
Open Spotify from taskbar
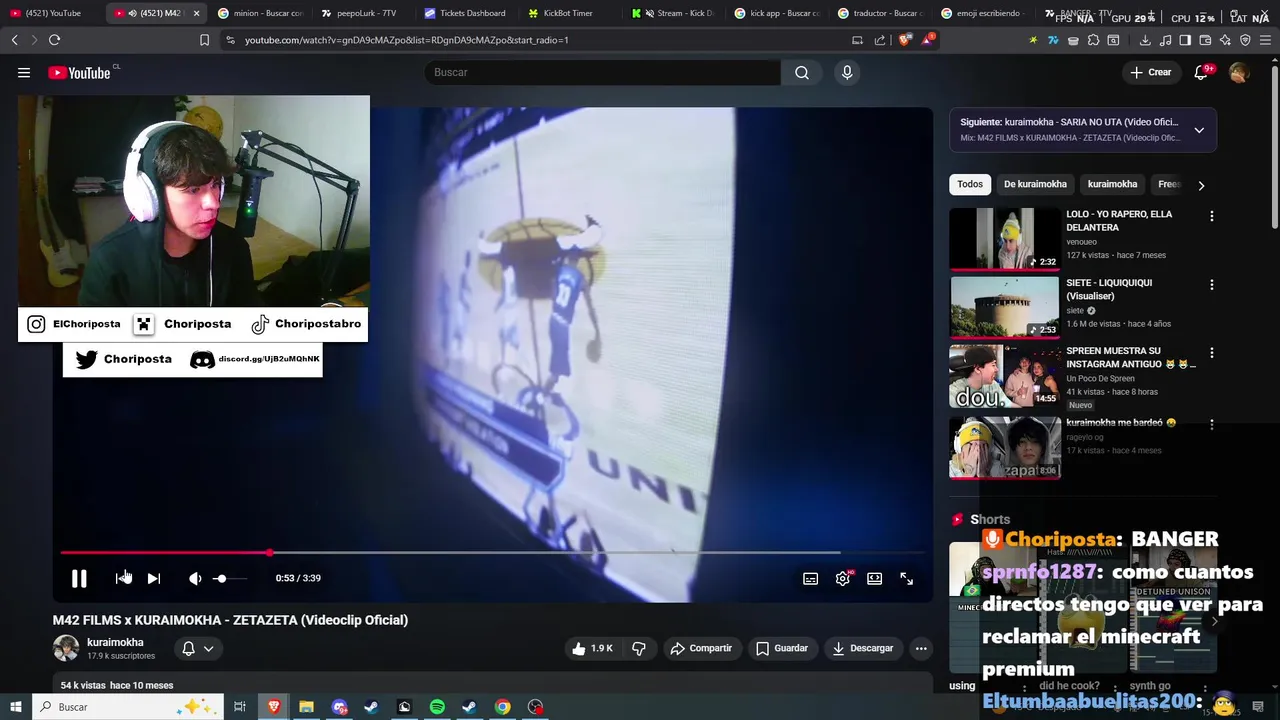[x=437, y=707]
